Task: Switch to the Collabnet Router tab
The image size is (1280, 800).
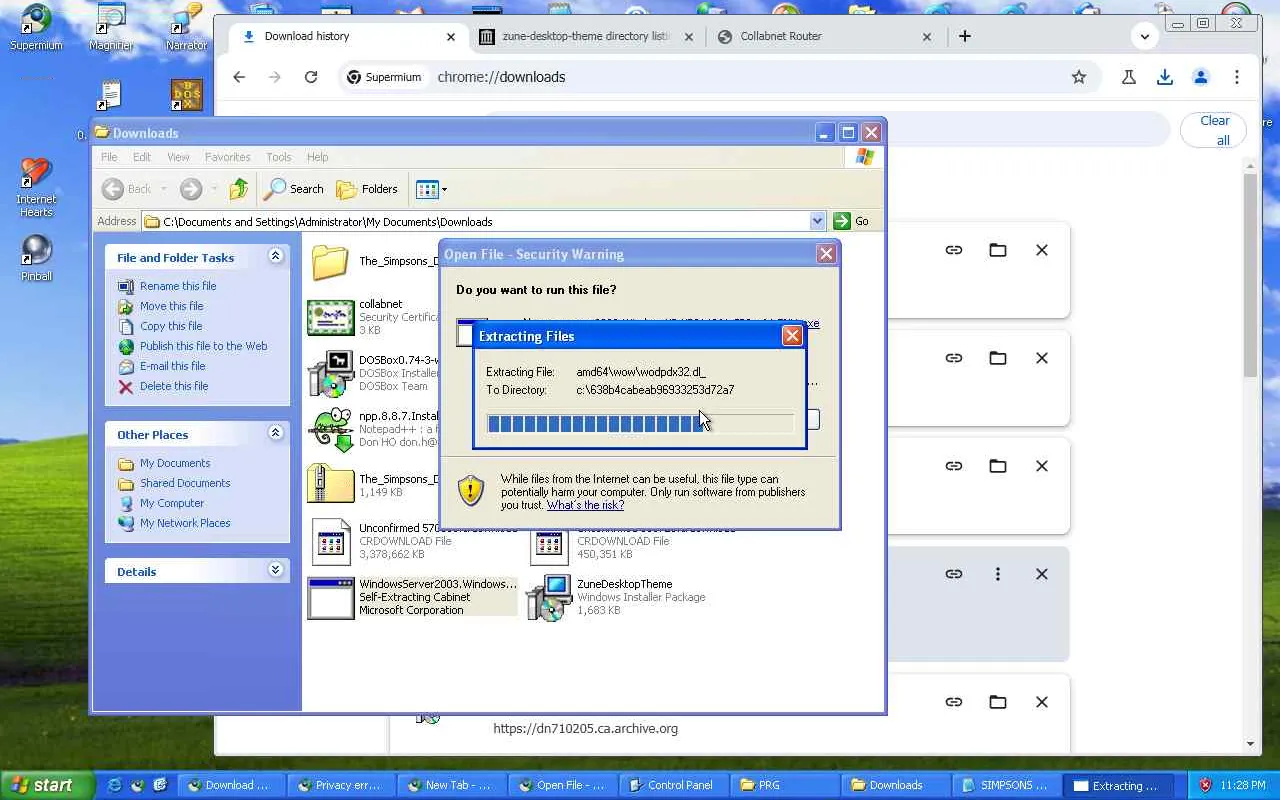Action: coord(825,36)
